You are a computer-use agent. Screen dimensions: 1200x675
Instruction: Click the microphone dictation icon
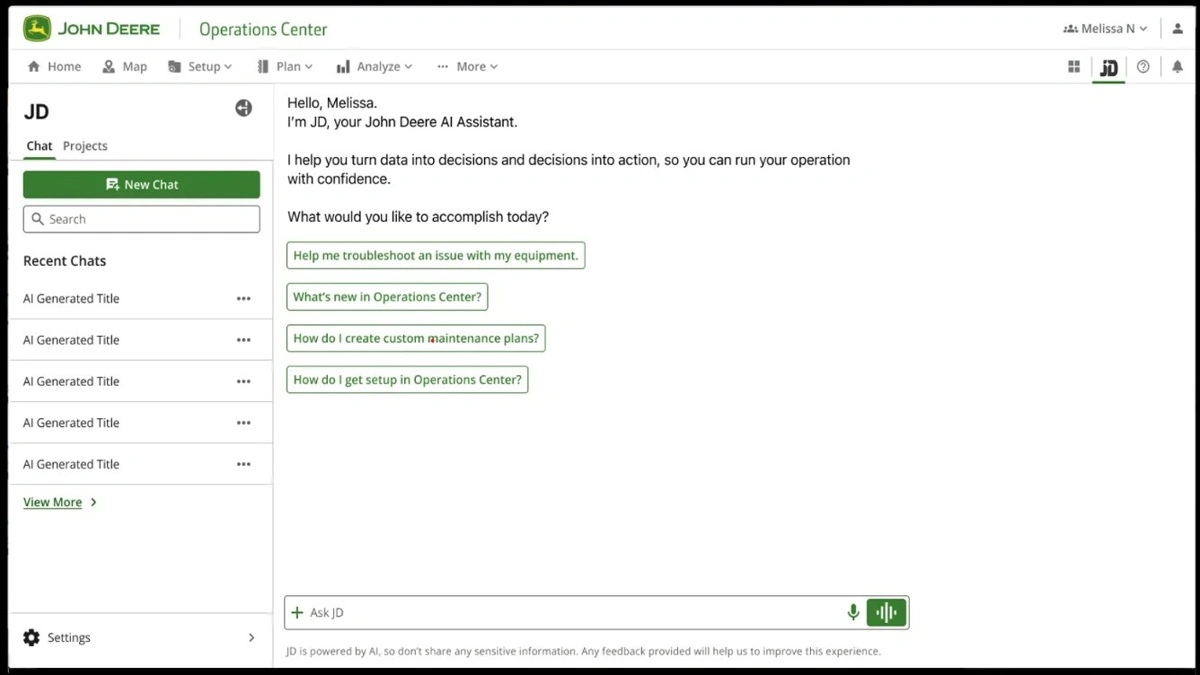point(853,613)
